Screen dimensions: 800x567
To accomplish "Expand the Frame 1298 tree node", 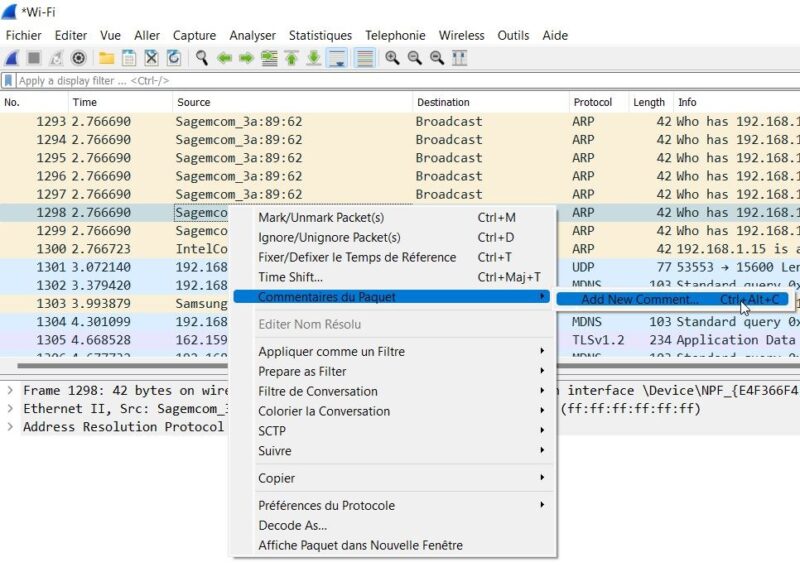I will 10,390.
